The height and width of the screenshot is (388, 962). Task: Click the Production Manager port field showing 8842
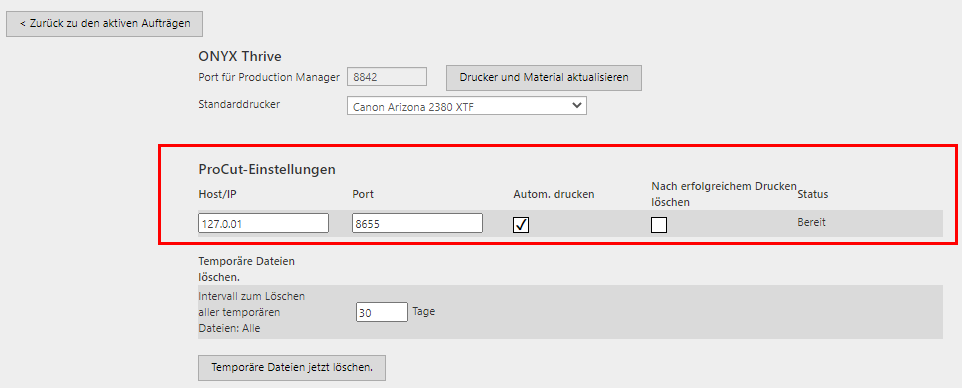pos(387,77)
